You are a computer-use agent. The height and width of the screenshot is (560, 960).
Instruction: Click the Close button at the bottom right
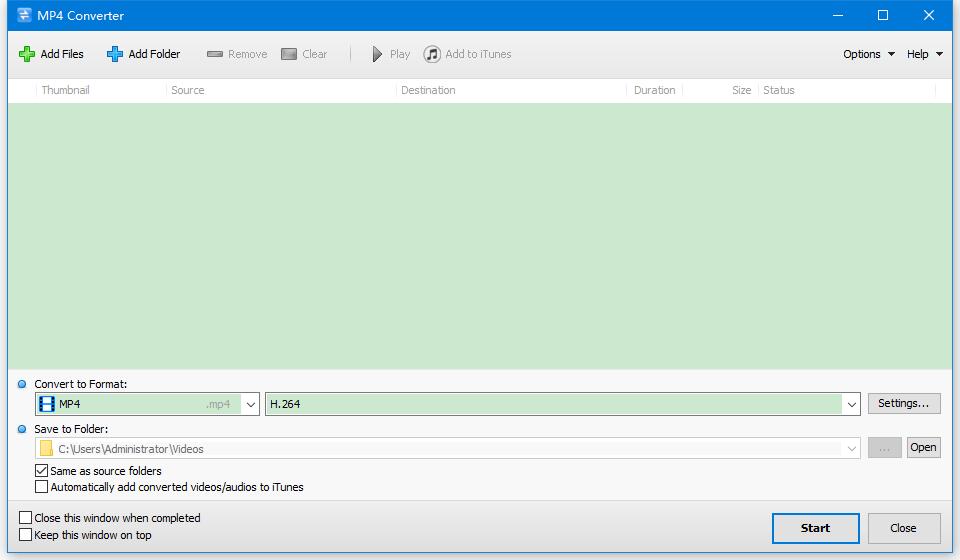[x=904, y=528]
